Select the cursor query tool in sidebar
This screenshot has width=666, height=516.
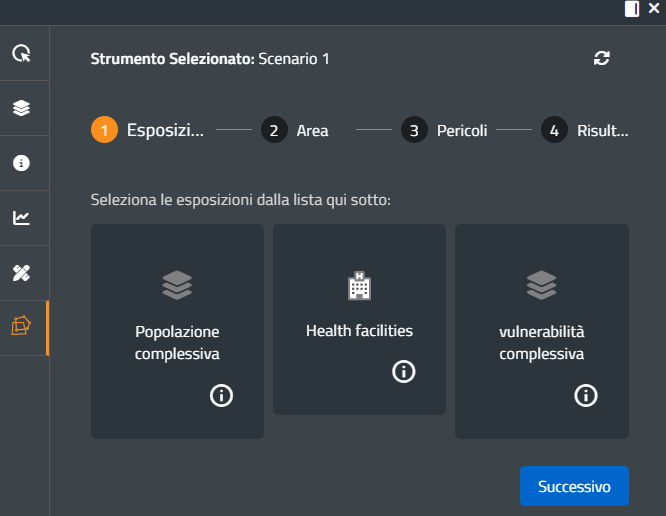pos(21,53)
